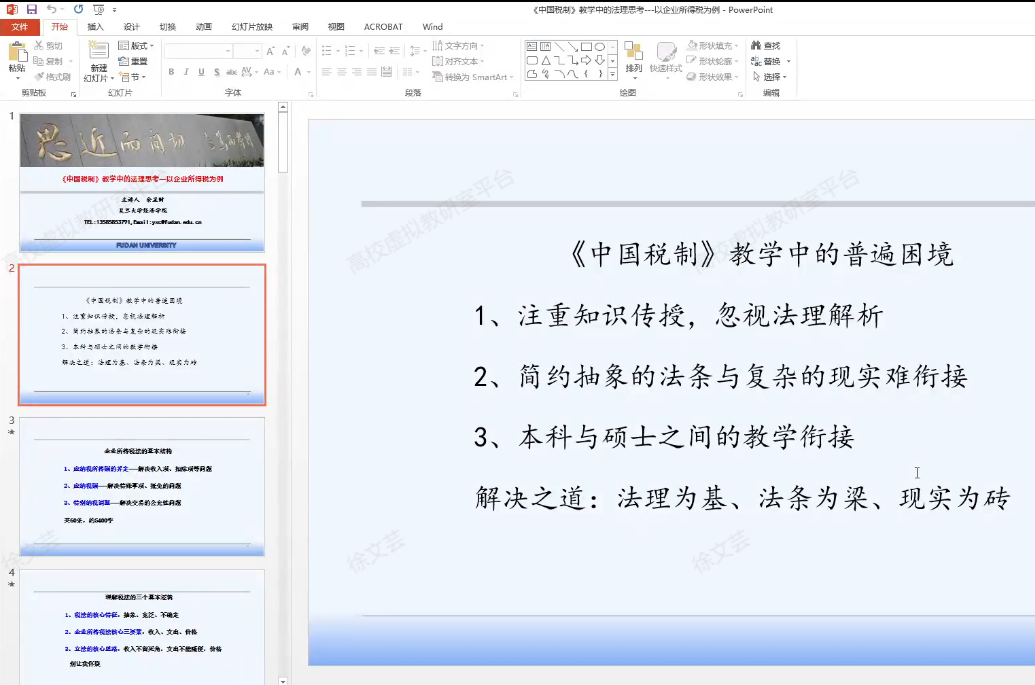Click the Find (查找) binoculars icon

pyautogui.click(x=755, y=46)
